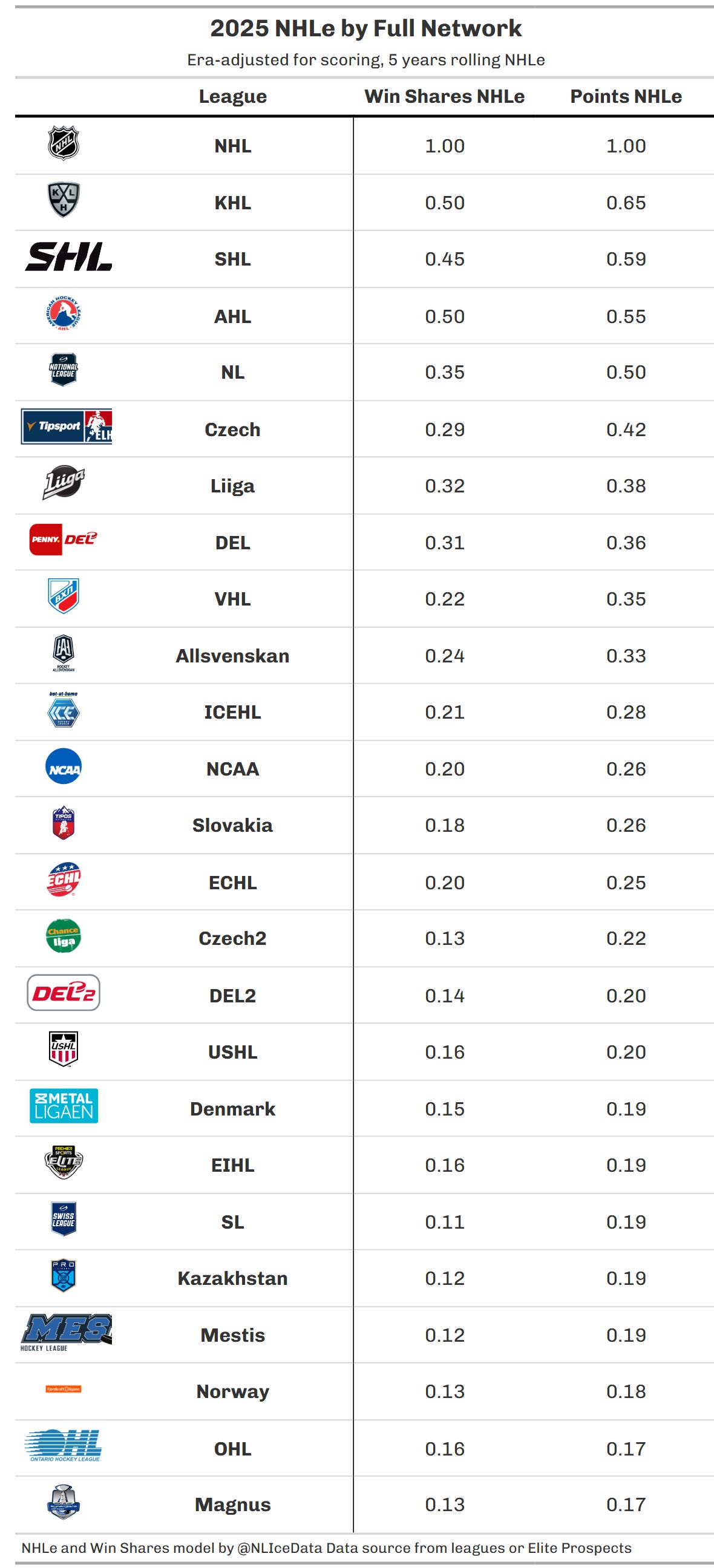Click the League column header
Screen dimensions: 714x1568
(x=232, y=96)
